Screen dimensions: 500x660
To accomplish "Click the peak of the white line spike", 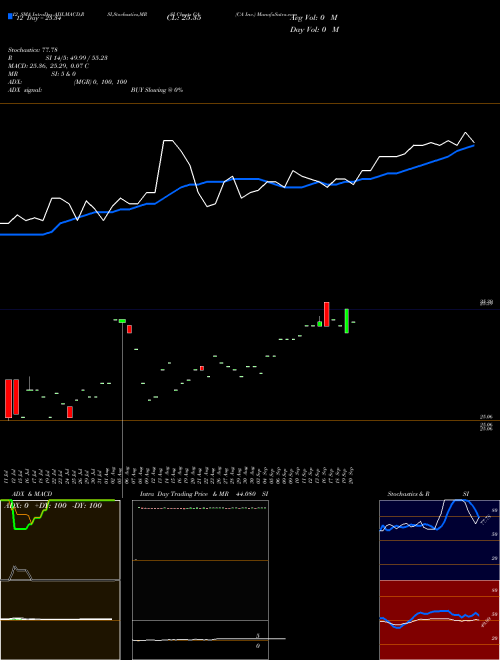I will click(x=168, y=141).
